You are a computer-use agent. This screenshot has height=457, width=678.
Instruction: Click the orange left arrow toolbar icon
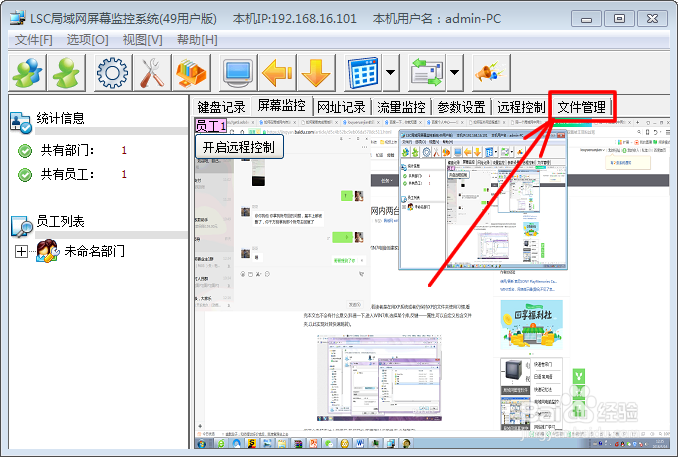pos(277,72)
